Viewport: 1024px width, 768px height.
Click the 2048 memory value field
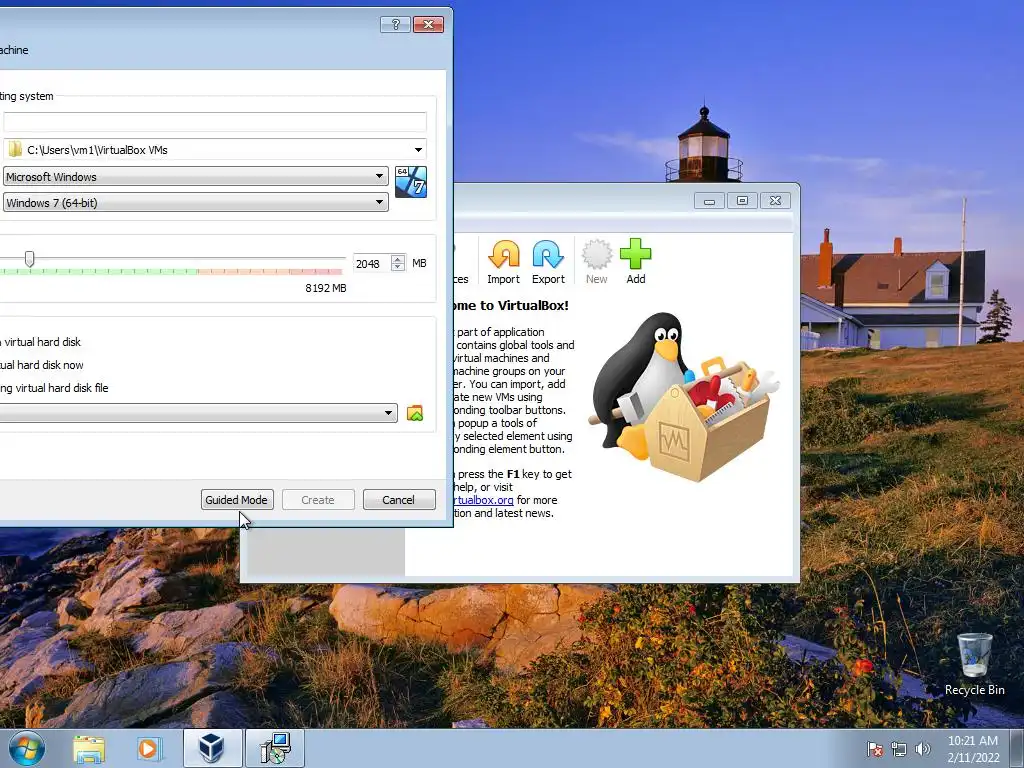click(x=372, y=263)
